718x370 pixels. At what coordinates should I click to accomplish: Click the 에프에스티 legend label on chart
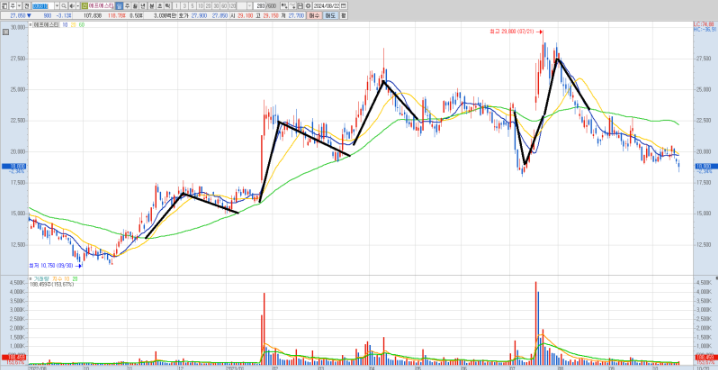coord(45,24)
